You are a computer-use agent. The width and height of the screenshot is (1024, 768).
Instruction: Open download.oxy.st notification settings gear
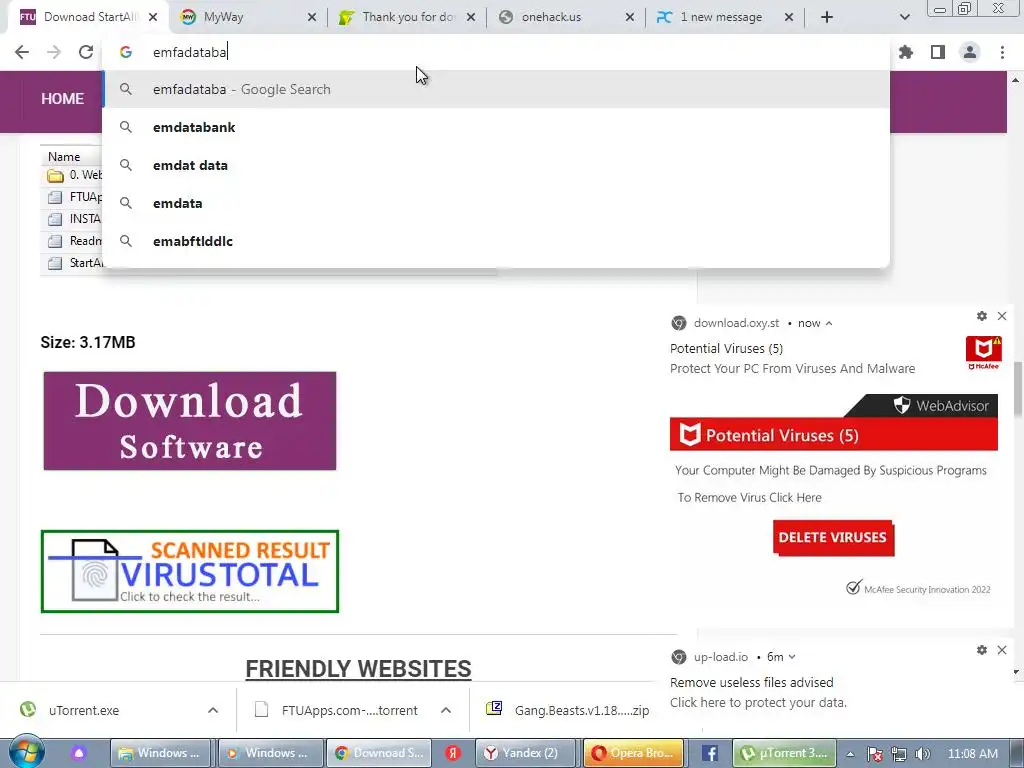click(982, 316)
